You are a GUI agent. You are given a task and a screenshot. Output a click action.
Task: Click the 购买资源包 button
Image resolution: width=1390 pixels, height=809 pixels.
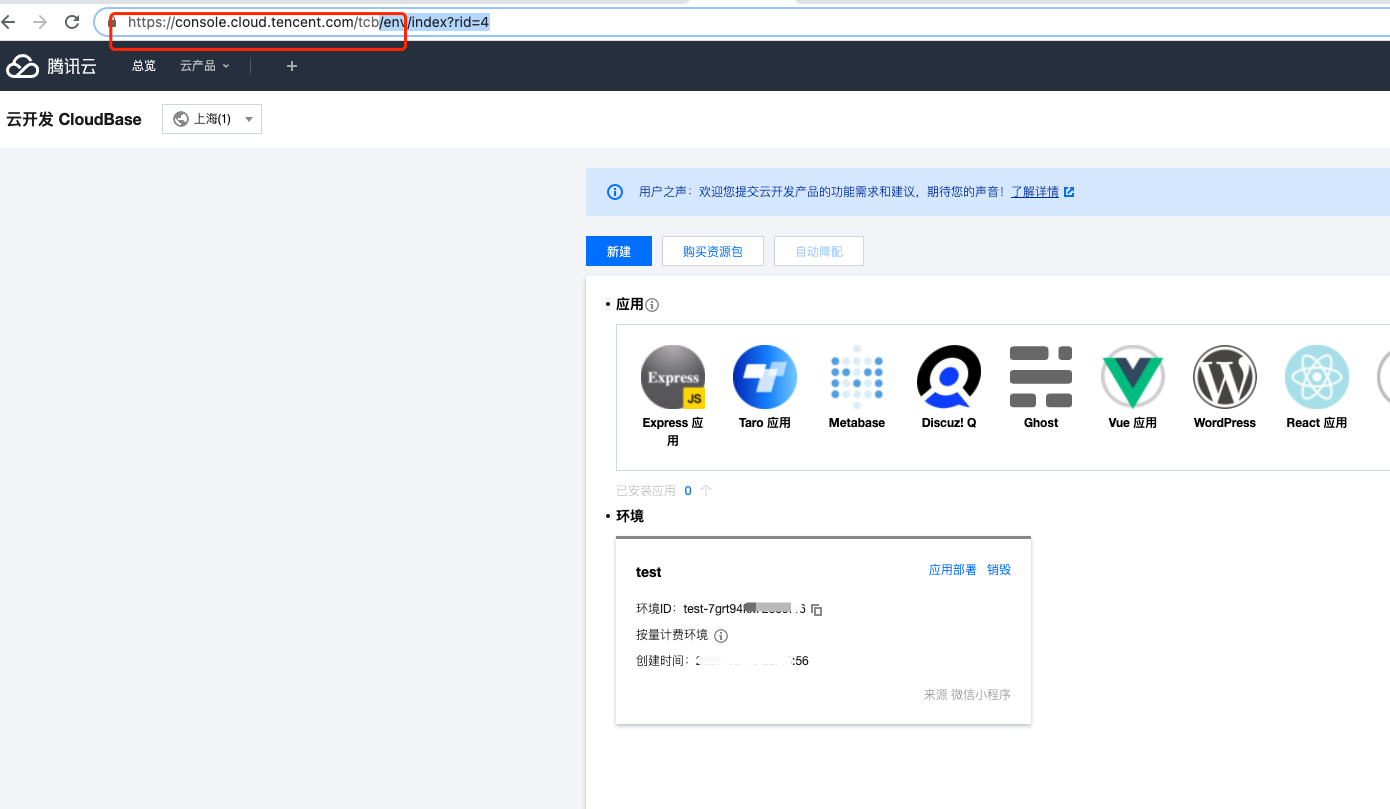[713, 251]
